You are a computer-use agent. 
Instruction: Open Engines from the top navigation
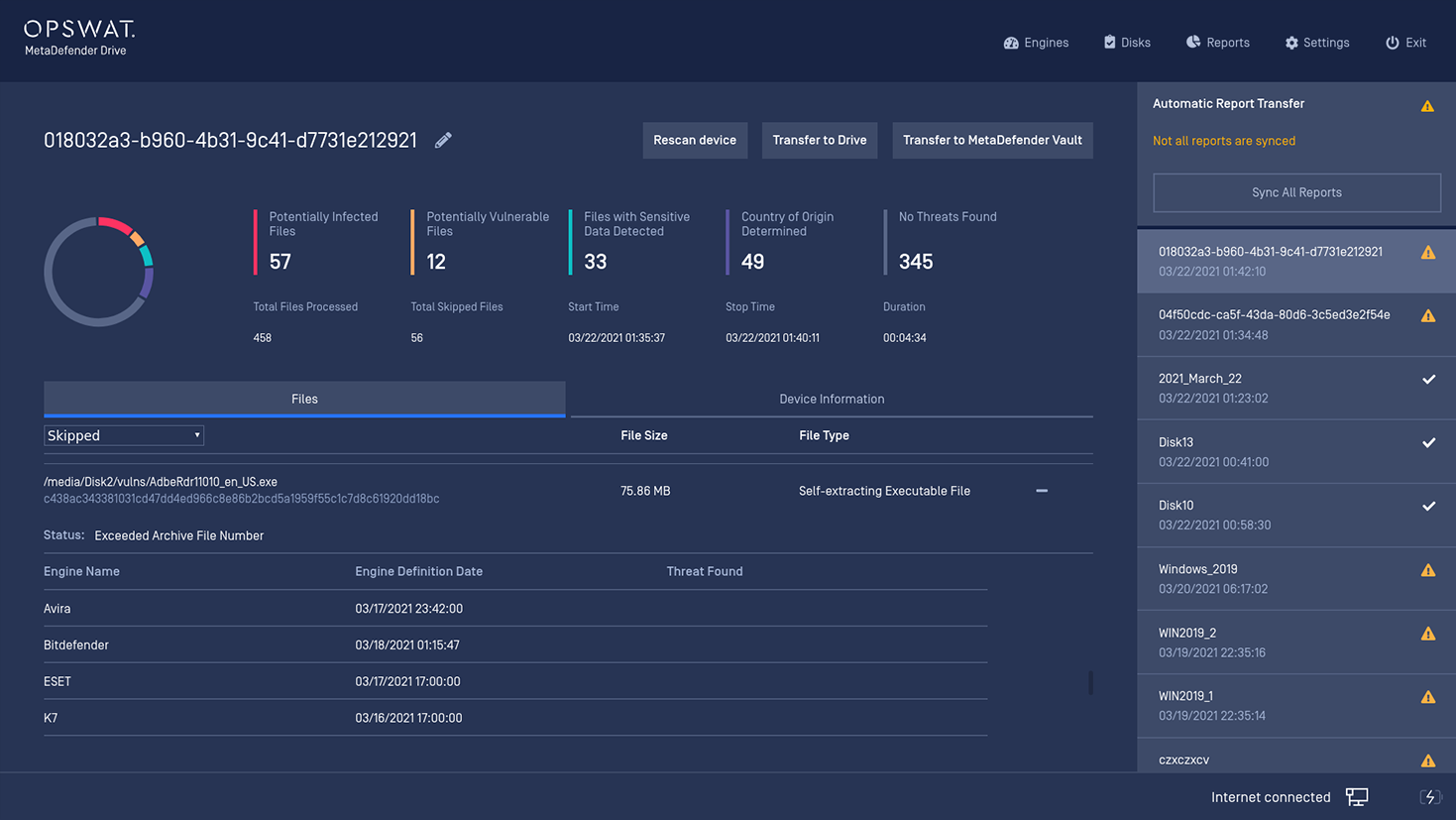(1036, 43)
